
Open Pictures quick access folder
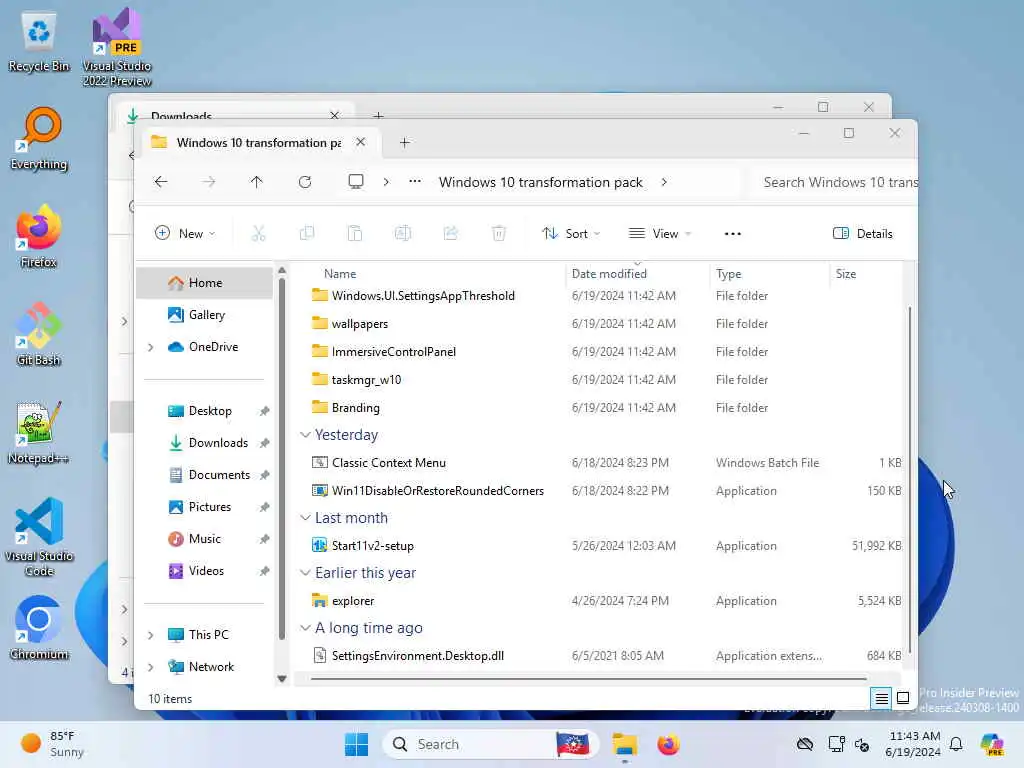click(x=204, y=507)
